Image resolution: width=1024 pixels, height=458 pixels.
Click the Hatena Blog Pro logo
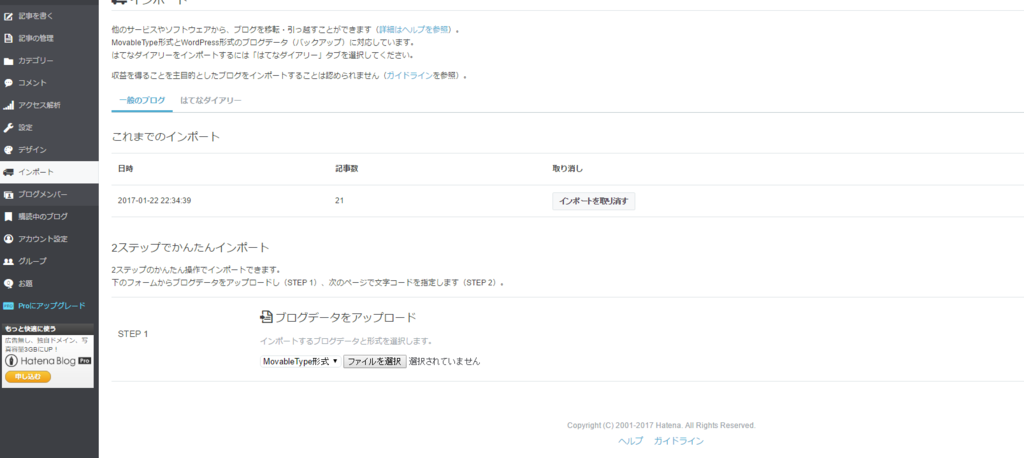click(x=48, y=361)
